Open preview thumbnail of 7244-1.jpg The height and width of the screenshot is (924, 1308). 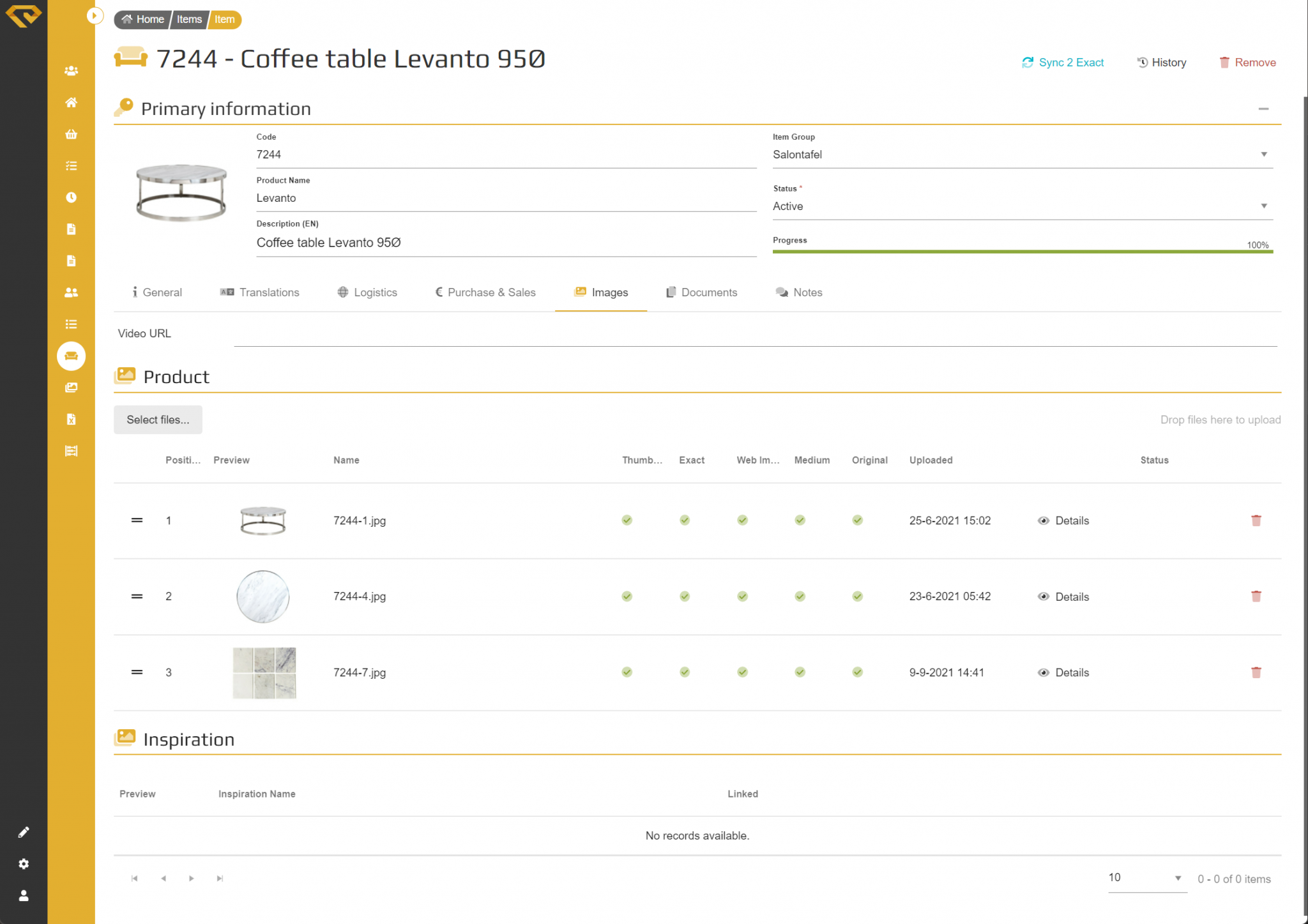[263, 520]
